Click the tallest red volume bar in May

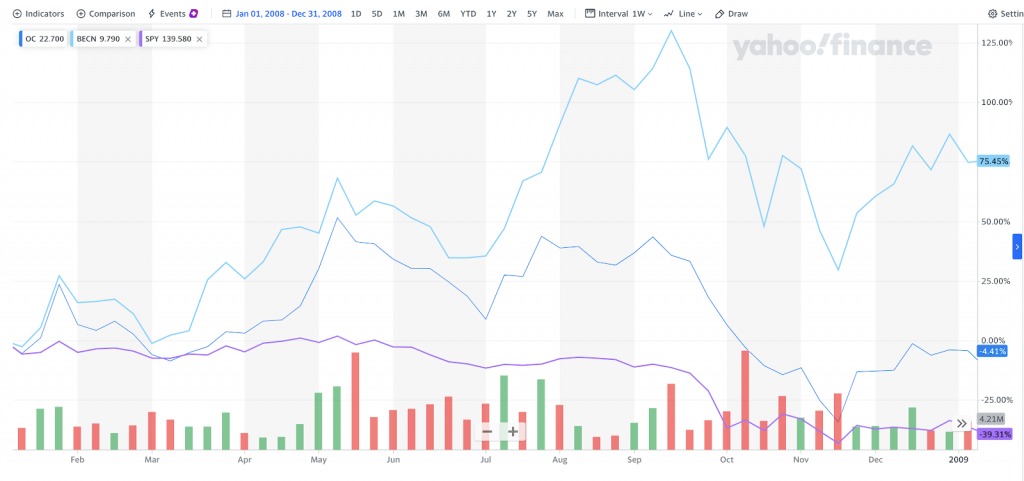click(x=356, y=401)
